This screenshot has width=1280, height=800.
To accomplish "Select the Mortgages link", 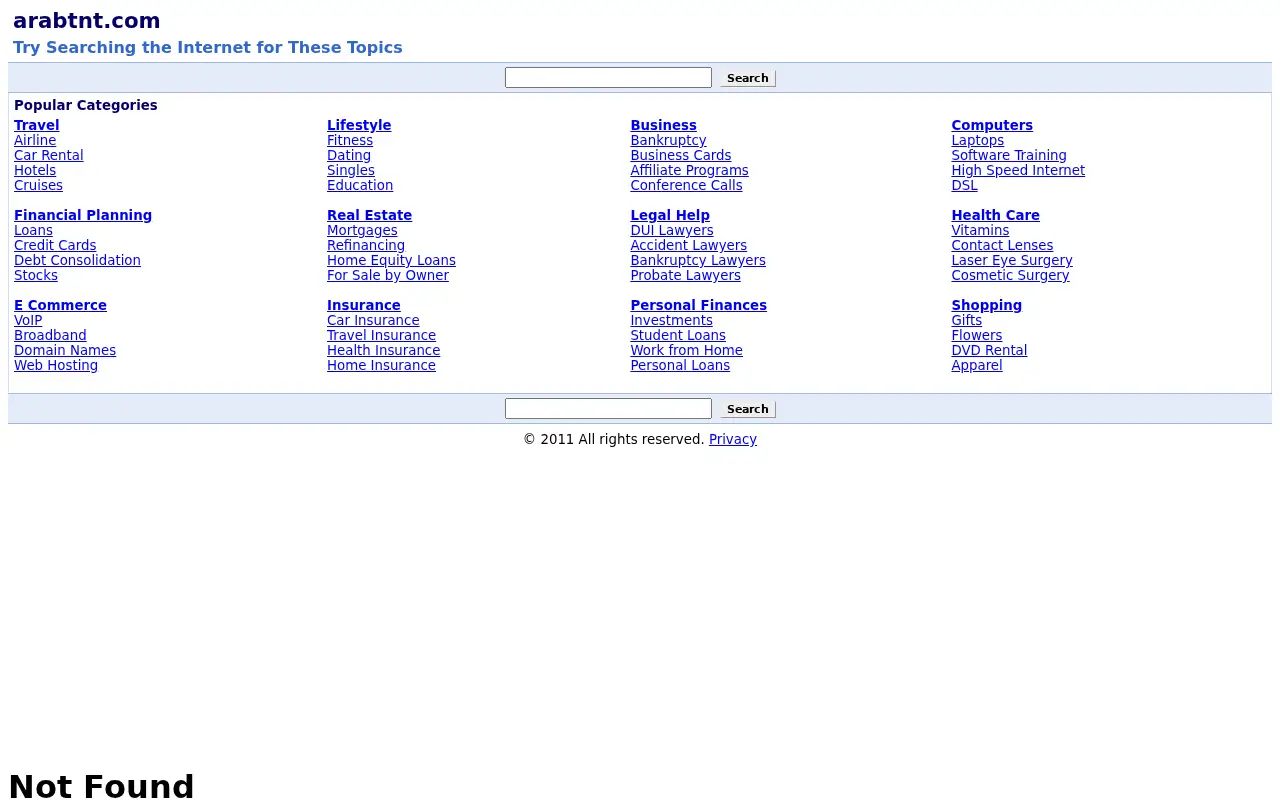I will (x=362, y=230).
